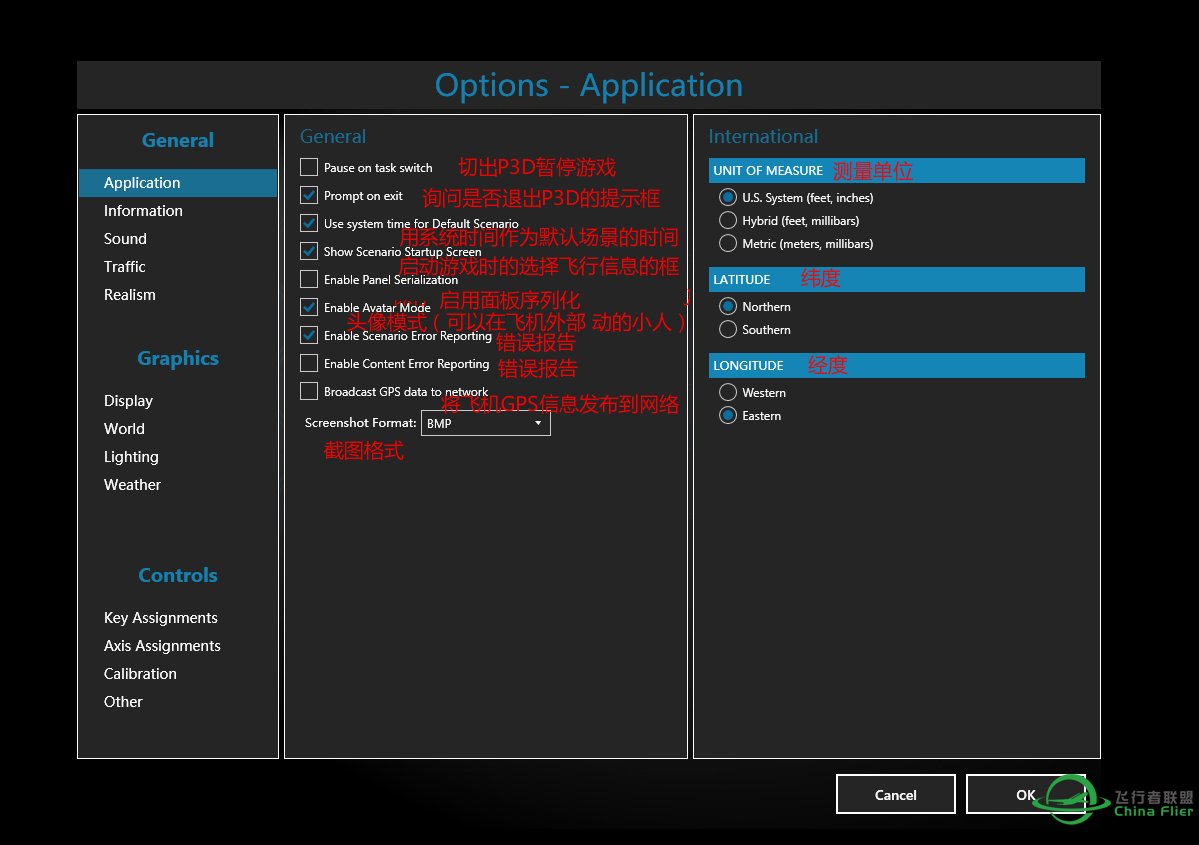Disable Scenario Error Reporting

309,335
